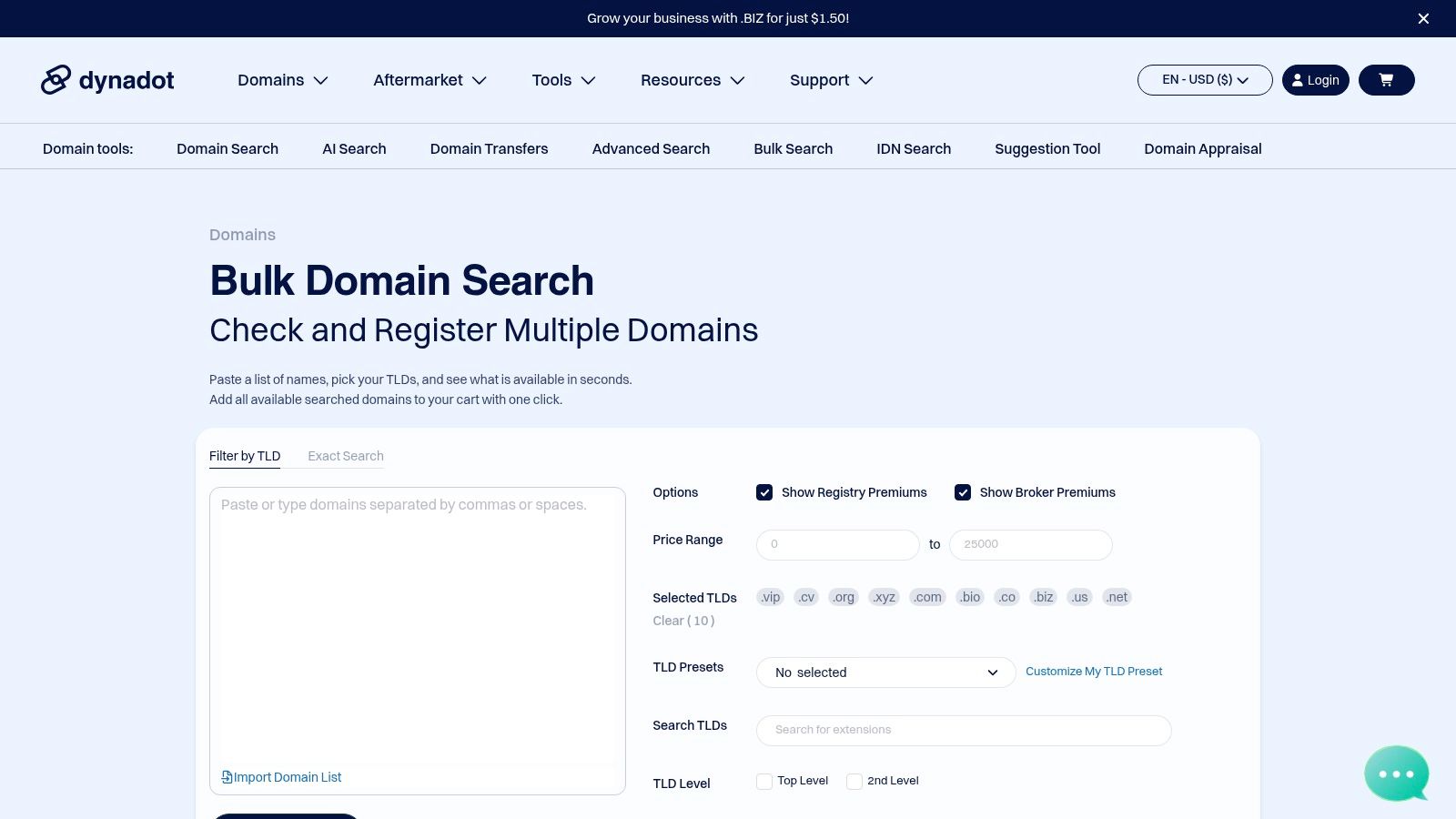Set the maximum price range value
Viewport: 1456px width, 819px height.
click(1030, 544)
